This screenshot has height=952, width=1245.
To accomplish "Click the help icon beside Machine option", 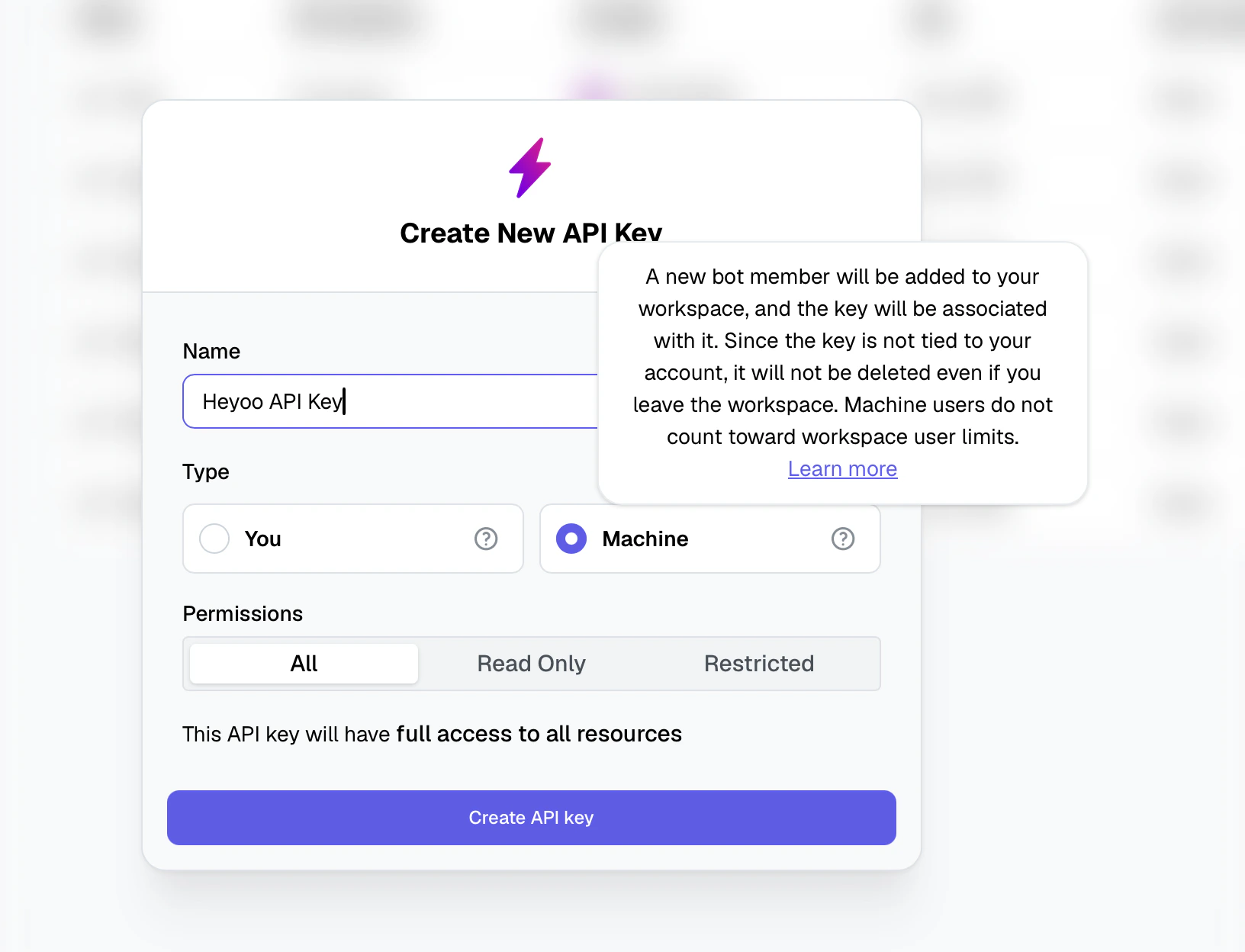I will (x=843, y=539).
